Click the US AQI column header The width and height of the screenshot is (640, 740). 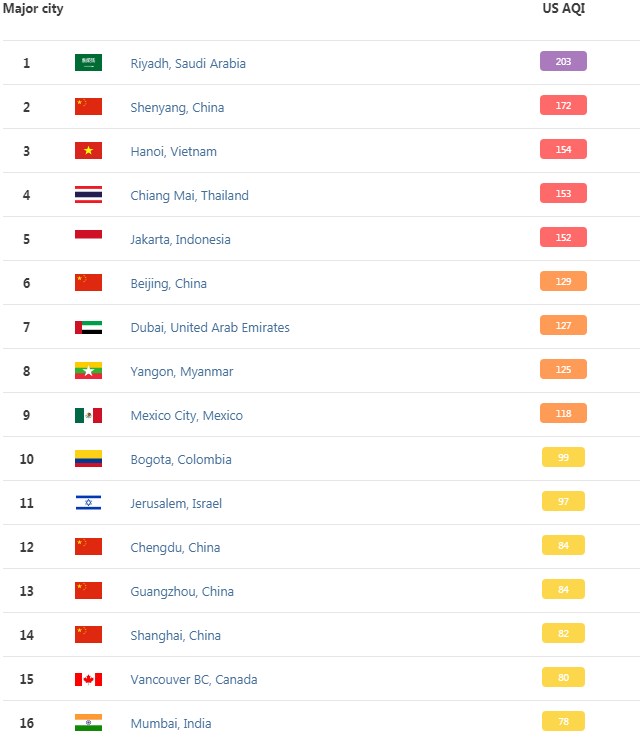click(563, 8)
